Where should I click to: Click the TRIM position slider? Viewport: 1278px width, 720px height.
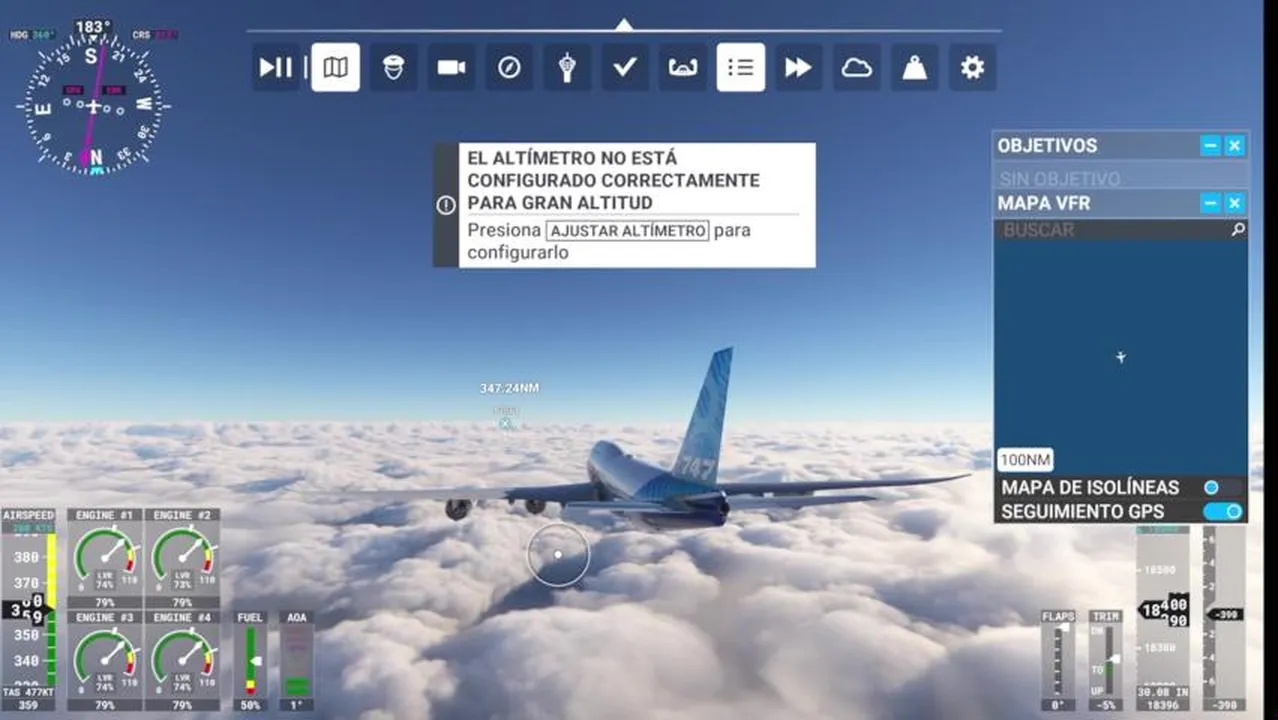(x=1105, y=660)
